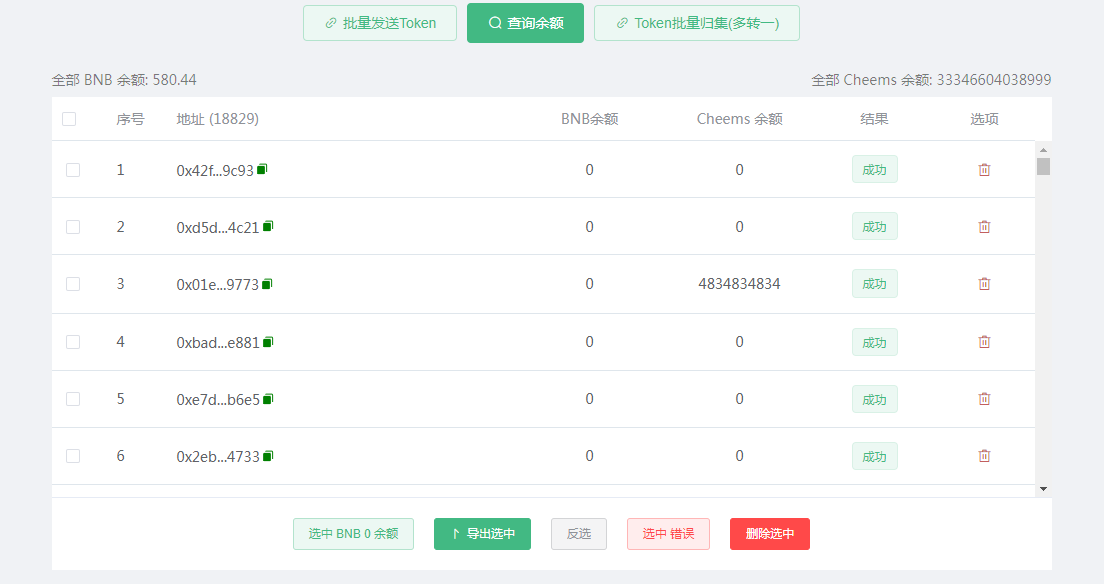Select row 4 checkbox
This screenshot has width=1104, height=584.
pos(73,342)
